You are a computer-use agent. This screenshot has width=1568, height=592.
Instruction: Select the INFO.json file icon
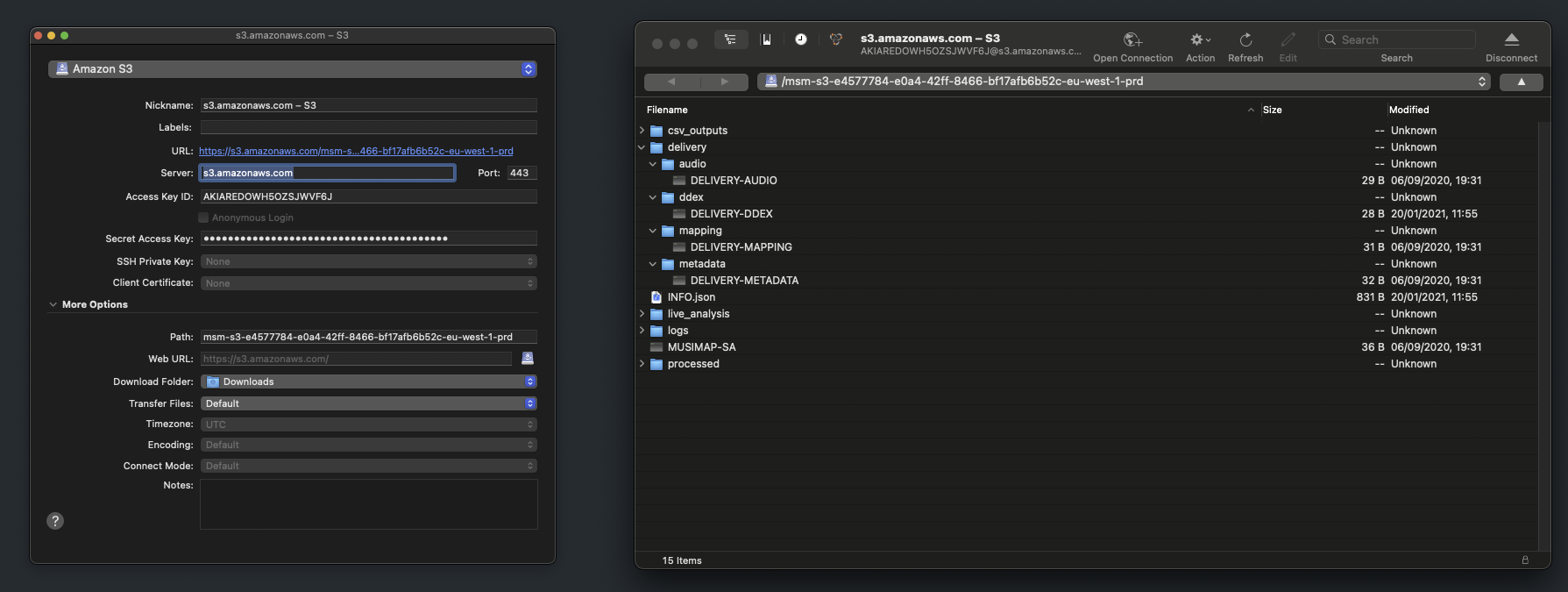pyautogui.click(x=656, y=297)
